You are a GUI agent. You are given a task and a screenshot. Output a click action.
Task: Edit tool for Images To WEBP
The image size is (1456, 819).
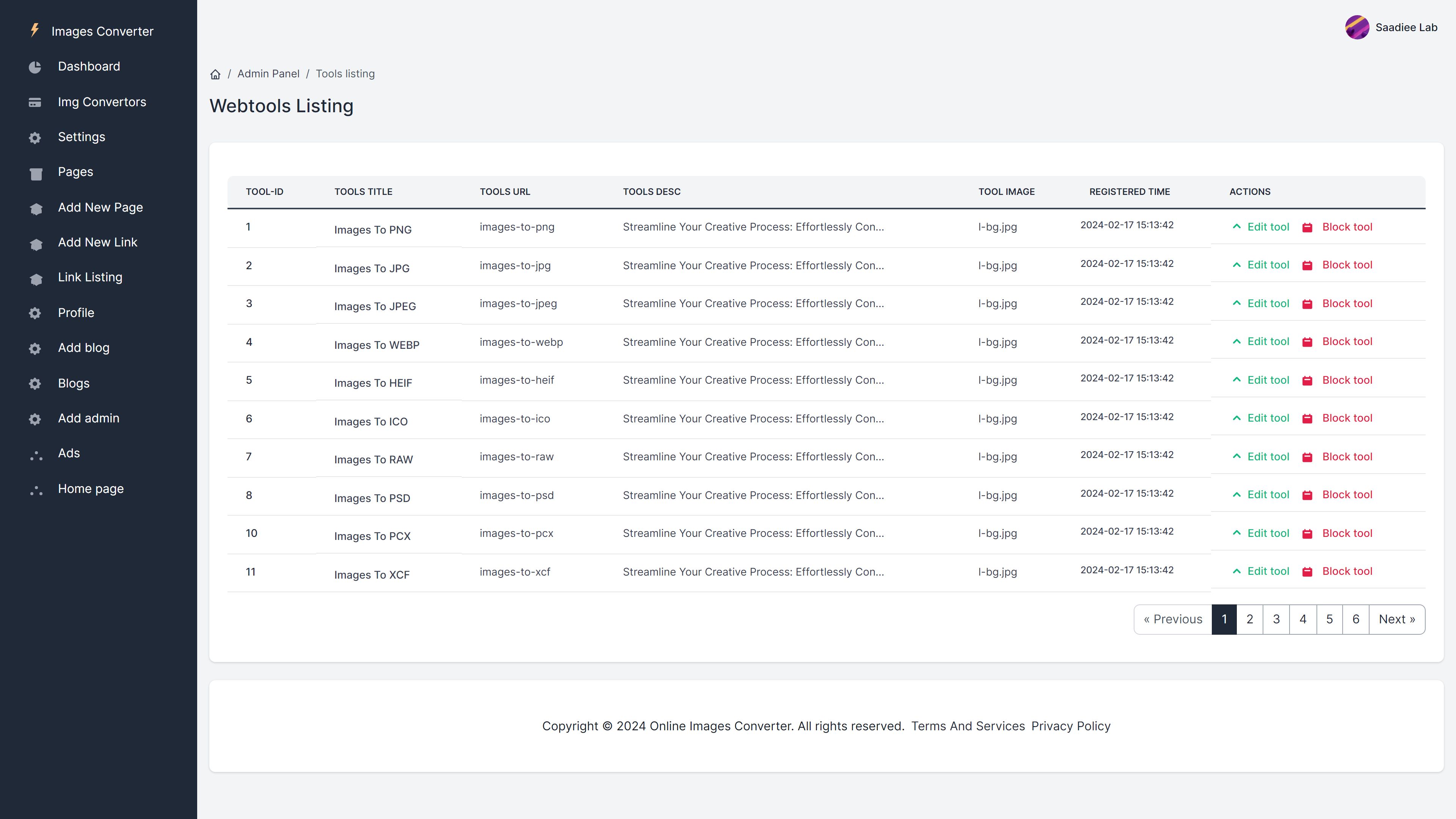pyautogui.click(x=1268, y=341)
